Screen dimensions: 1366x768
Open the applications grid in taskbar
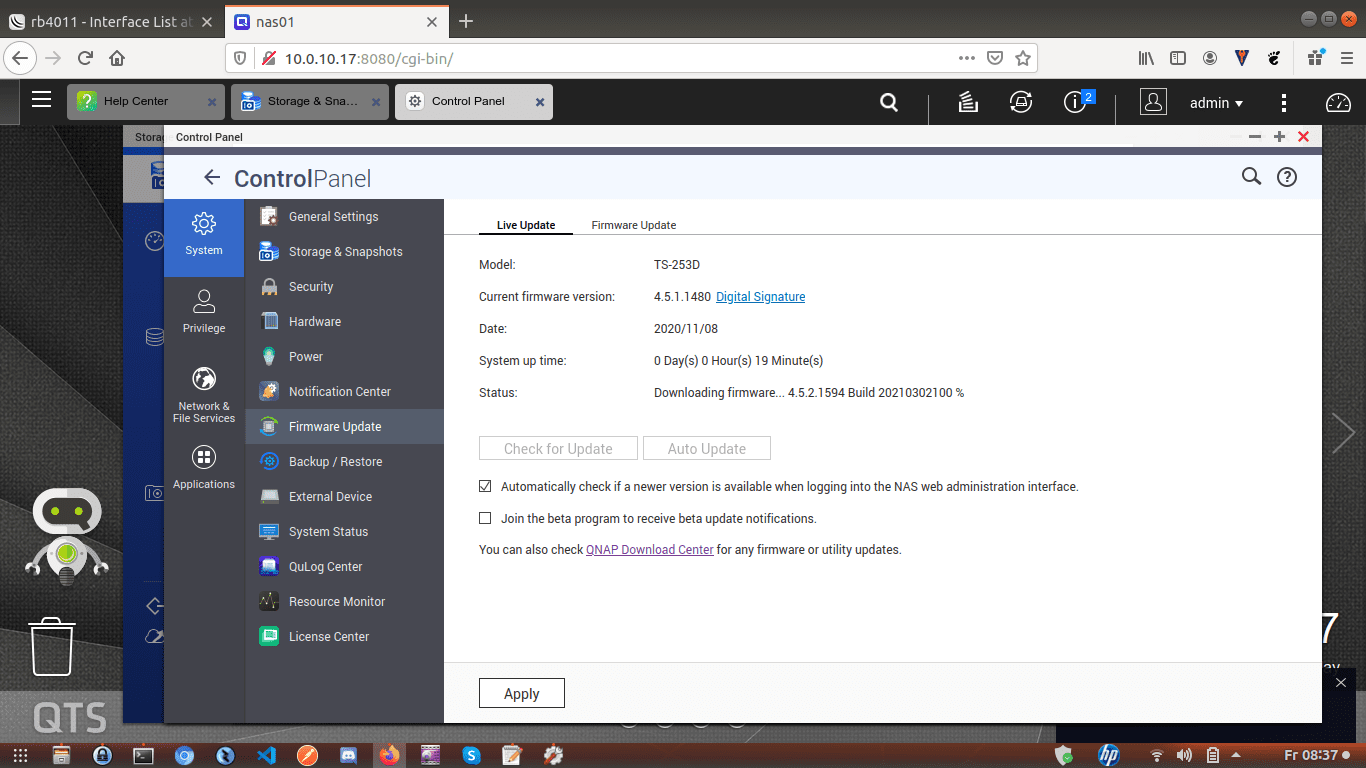click(19, 755)
